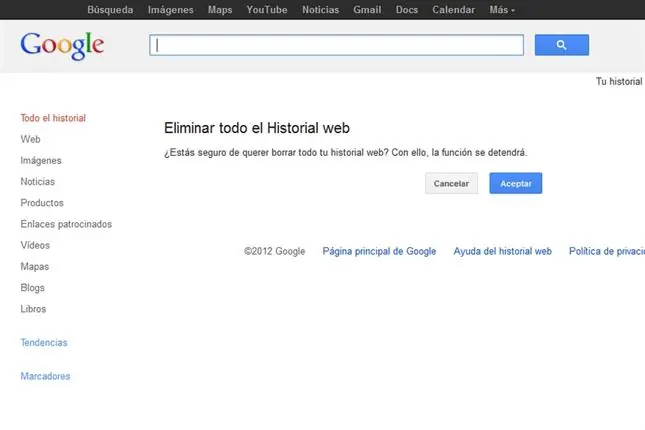The height and width of the screenshot is (430, 645).
Task: Open Ayuda del historial web link
Action: 503,251
